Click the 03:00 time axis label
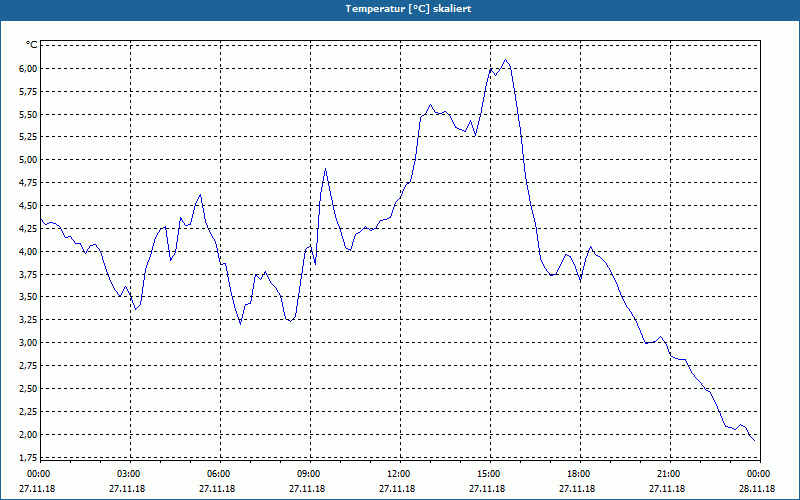 [129, 474]
